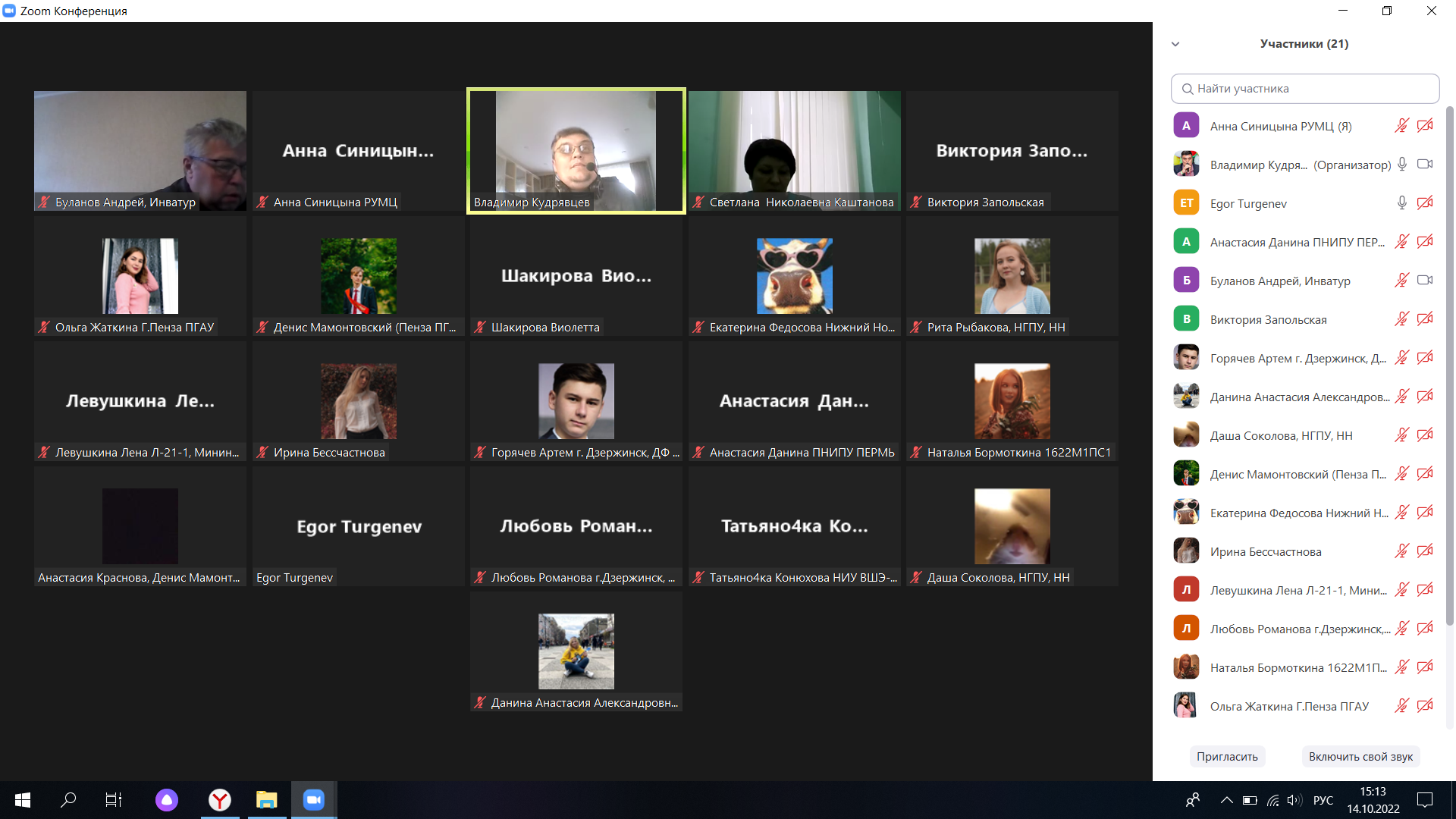
Task: Click Буланов Андрей's camera icon in participants list
Action: click(x=1425, y=280)
